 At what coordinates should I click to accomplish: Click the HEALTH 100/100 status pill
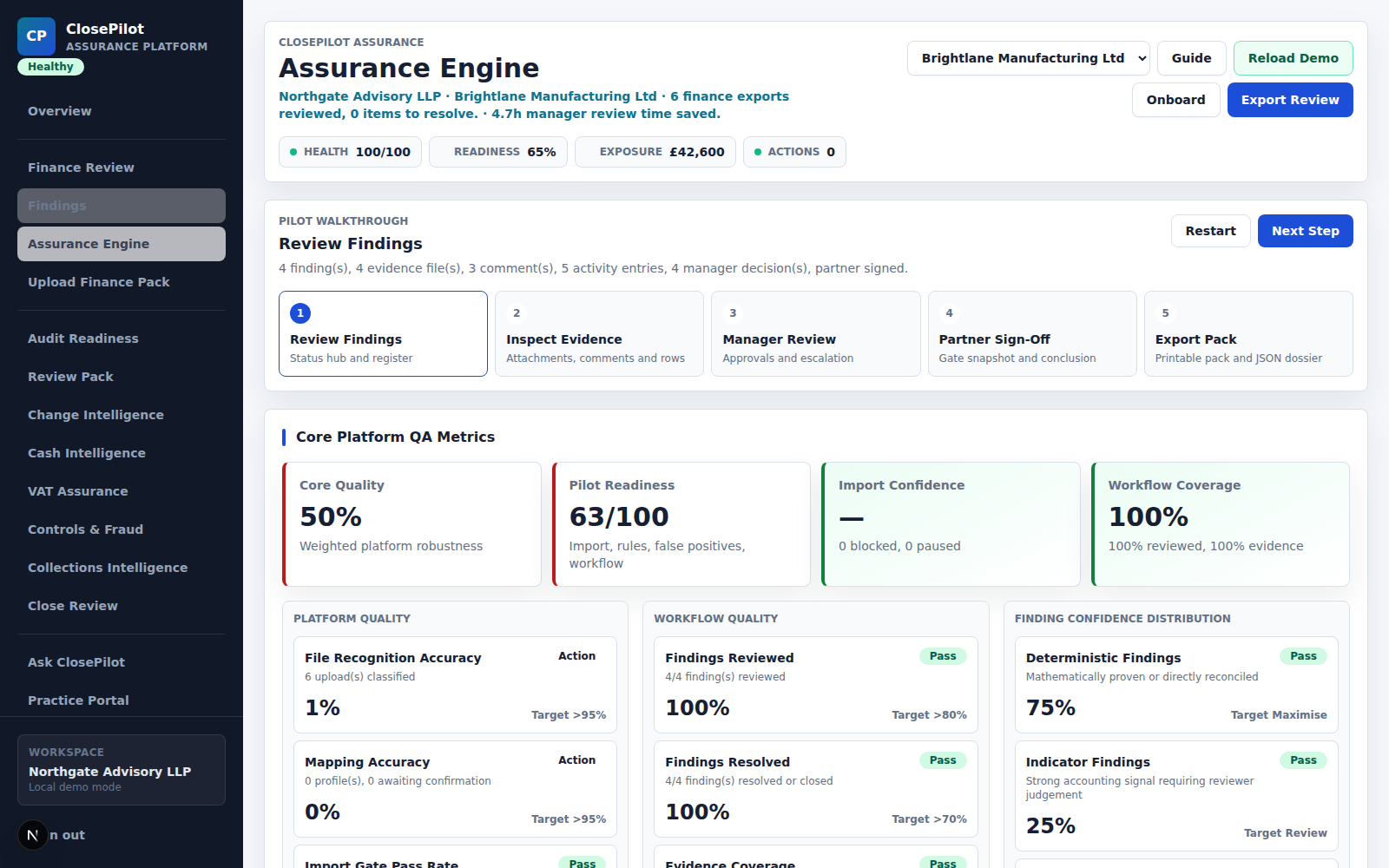[350, 152]
